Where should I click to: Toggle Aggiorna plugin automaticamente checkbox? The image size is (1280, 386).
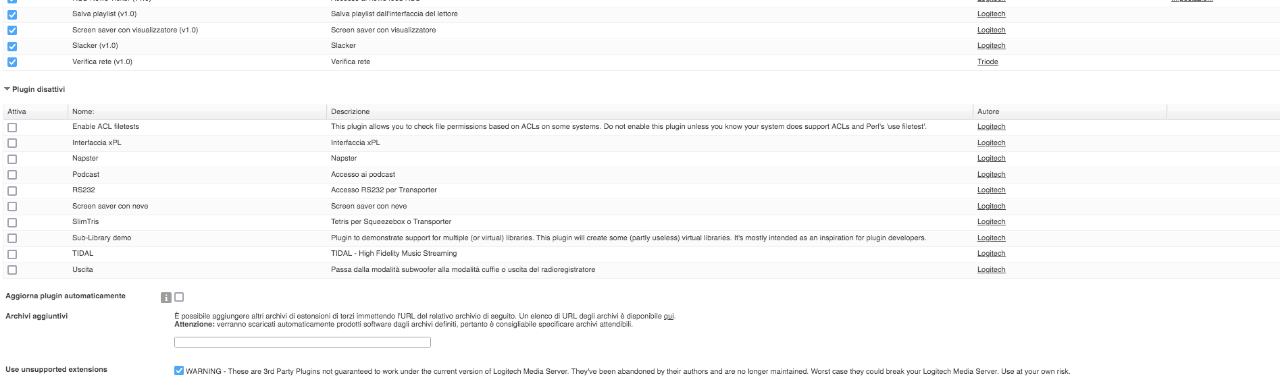click(179, 297)
